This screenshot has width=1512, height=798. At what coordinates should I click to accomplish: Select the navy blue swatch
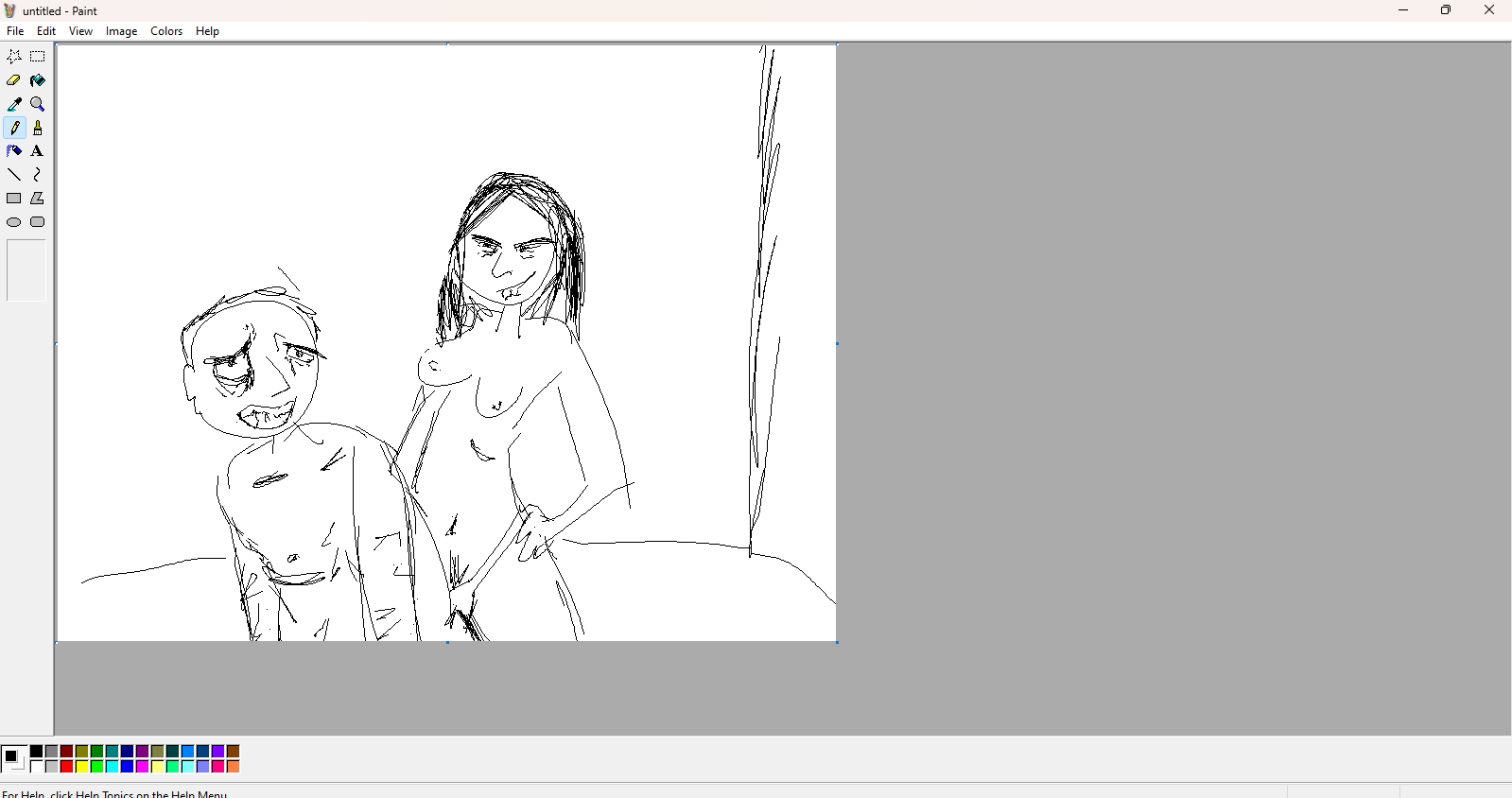pos(128,752)
